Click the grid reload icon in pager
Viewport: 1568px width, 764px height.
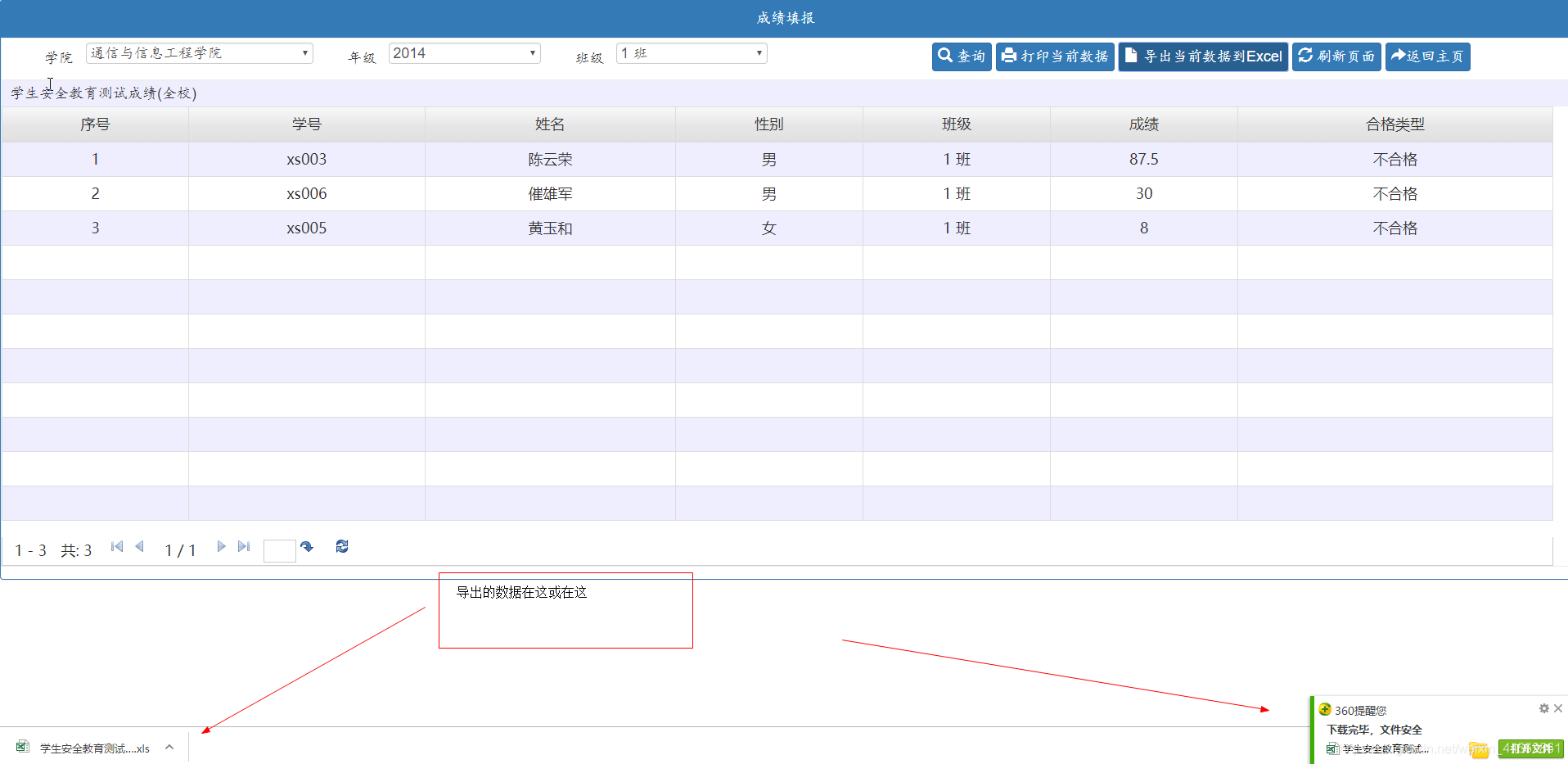click(342, 546)
